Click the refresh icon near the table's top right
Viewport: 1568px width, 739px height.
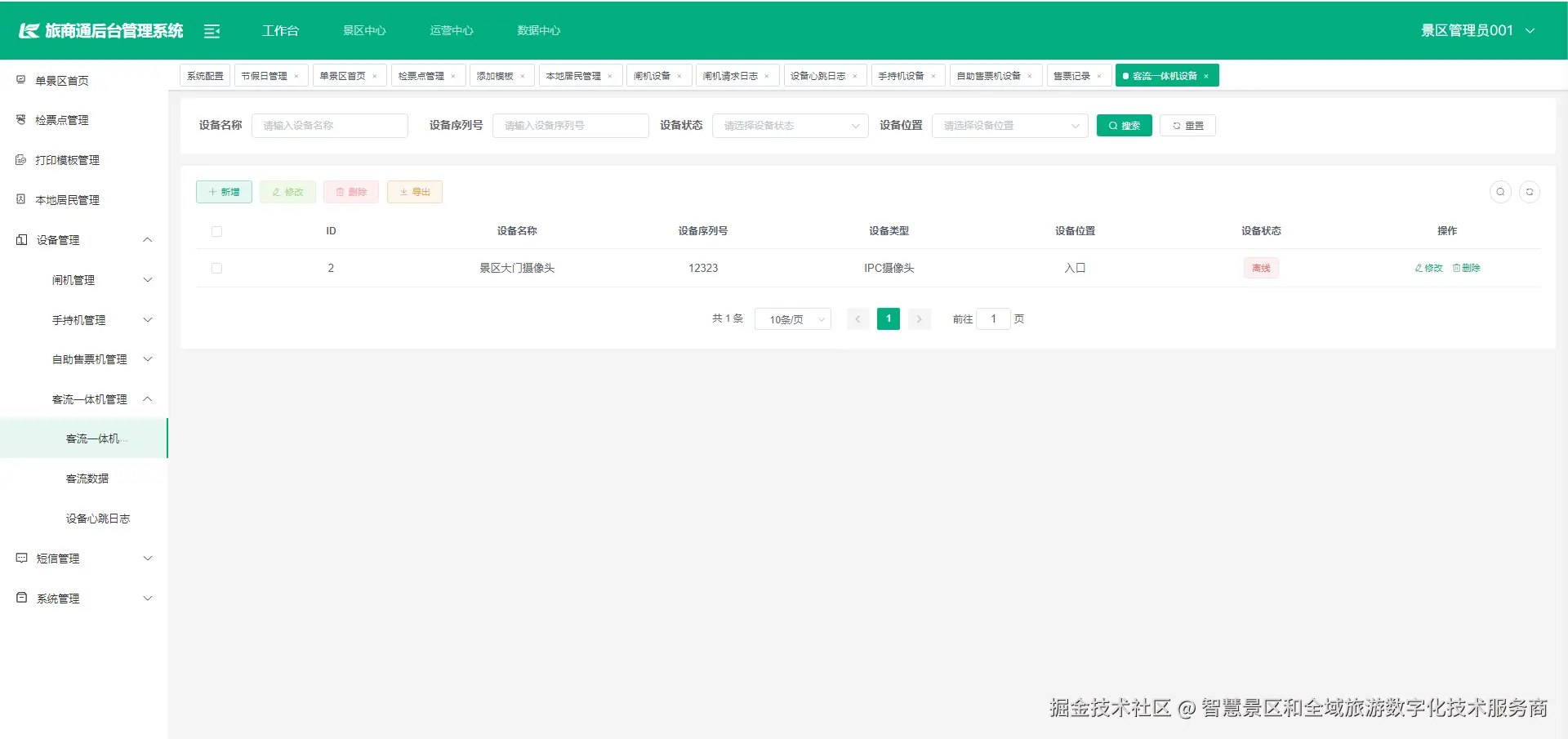(x=1531, y=192)
